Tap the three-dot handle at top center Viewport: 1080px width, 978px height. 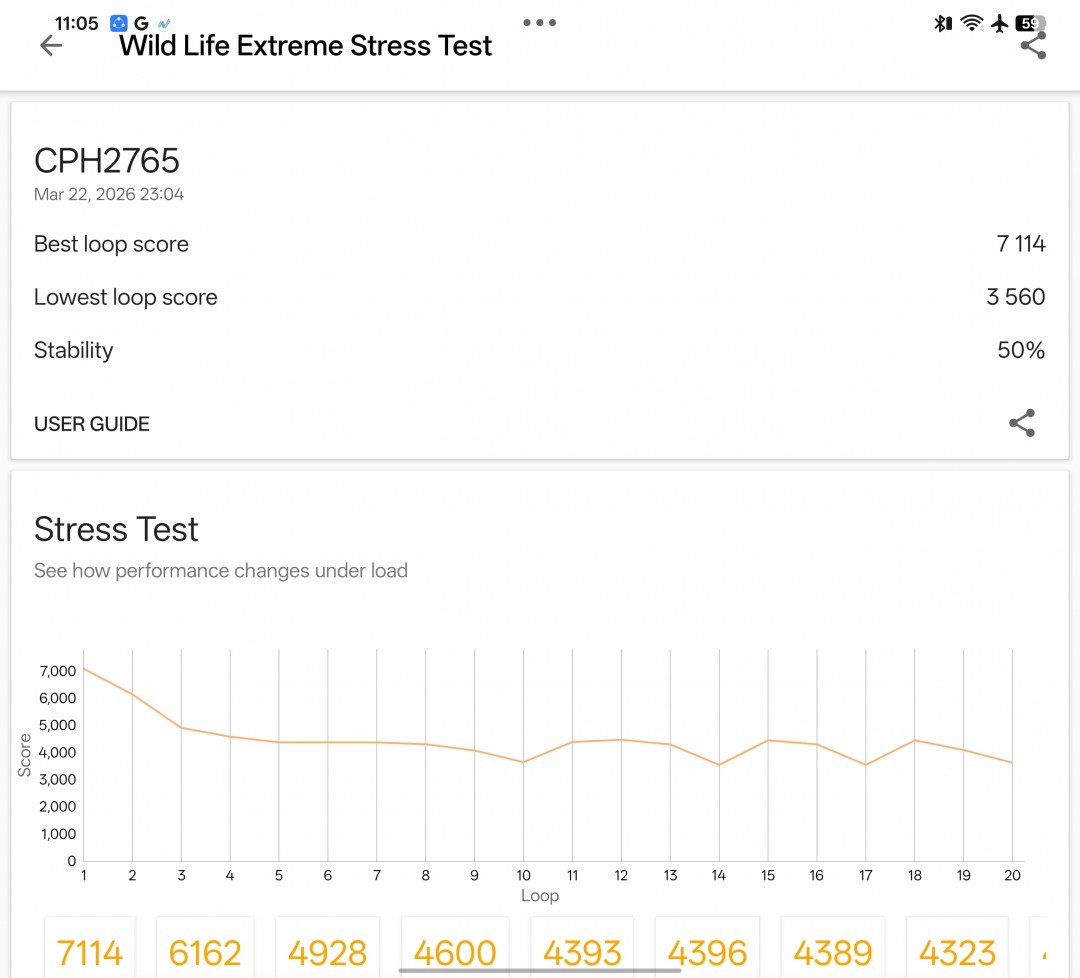pos(539,22)
